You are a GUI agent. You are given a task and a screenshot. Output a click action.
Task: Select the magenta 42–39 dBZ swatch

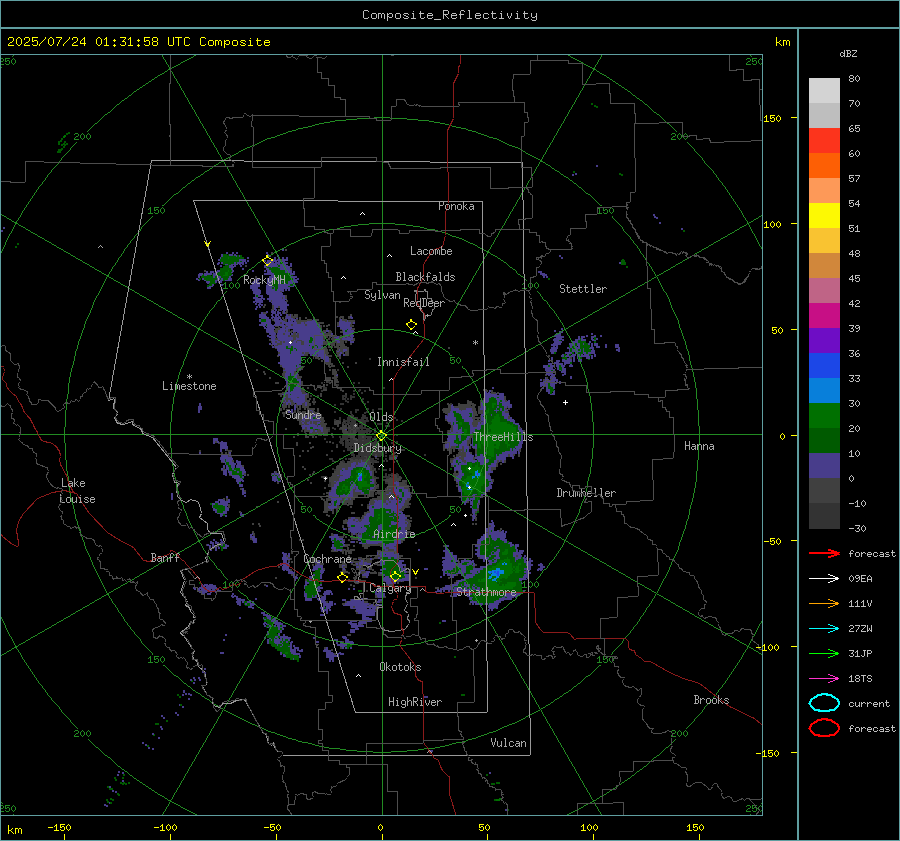point(824,315)
